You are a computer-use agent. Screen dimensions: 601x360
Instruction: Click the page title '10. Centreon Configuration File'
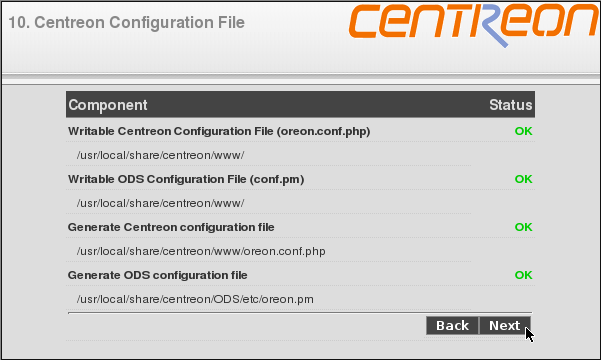(x=126, y=22)
